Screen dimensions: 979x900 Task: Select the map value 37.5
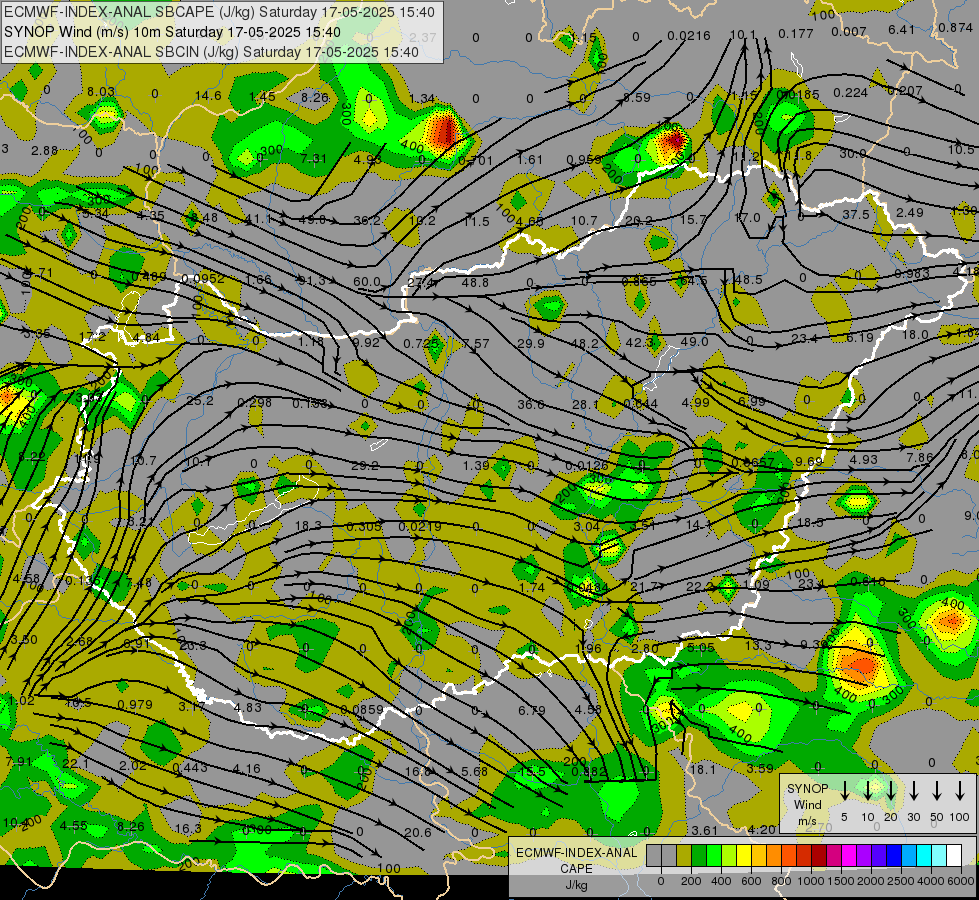click(855, 214)
